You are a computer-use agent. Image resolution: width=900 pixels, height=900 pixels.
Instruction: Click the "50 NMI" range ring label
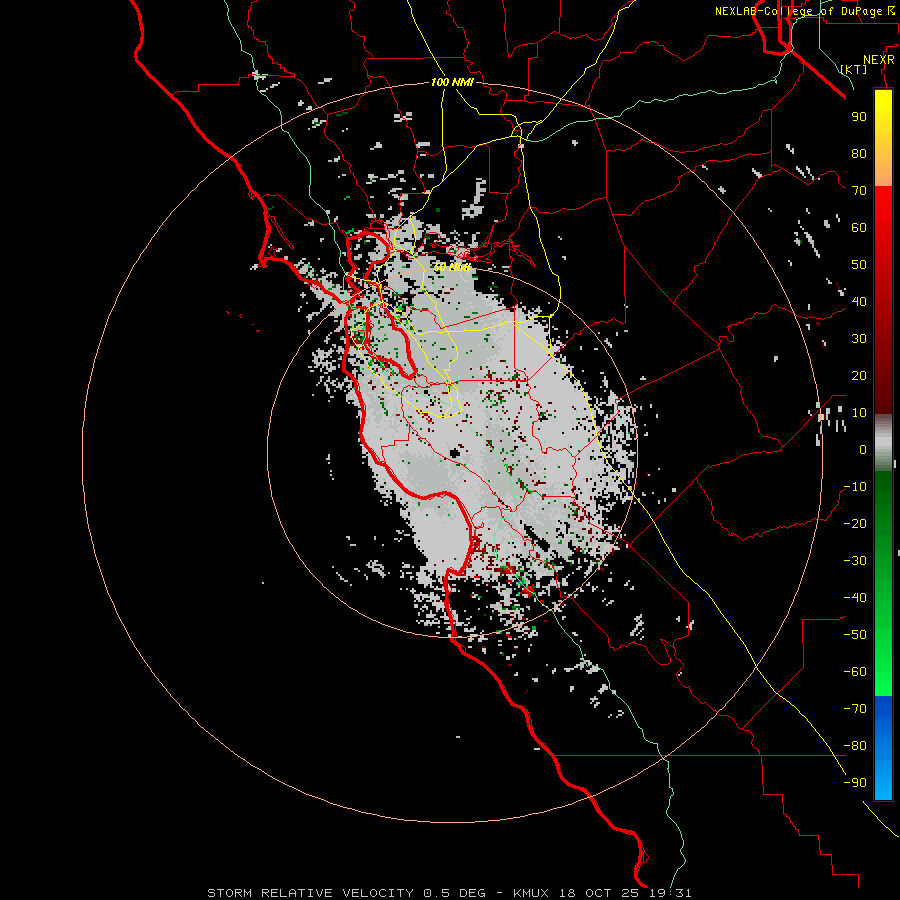[452, 267]
